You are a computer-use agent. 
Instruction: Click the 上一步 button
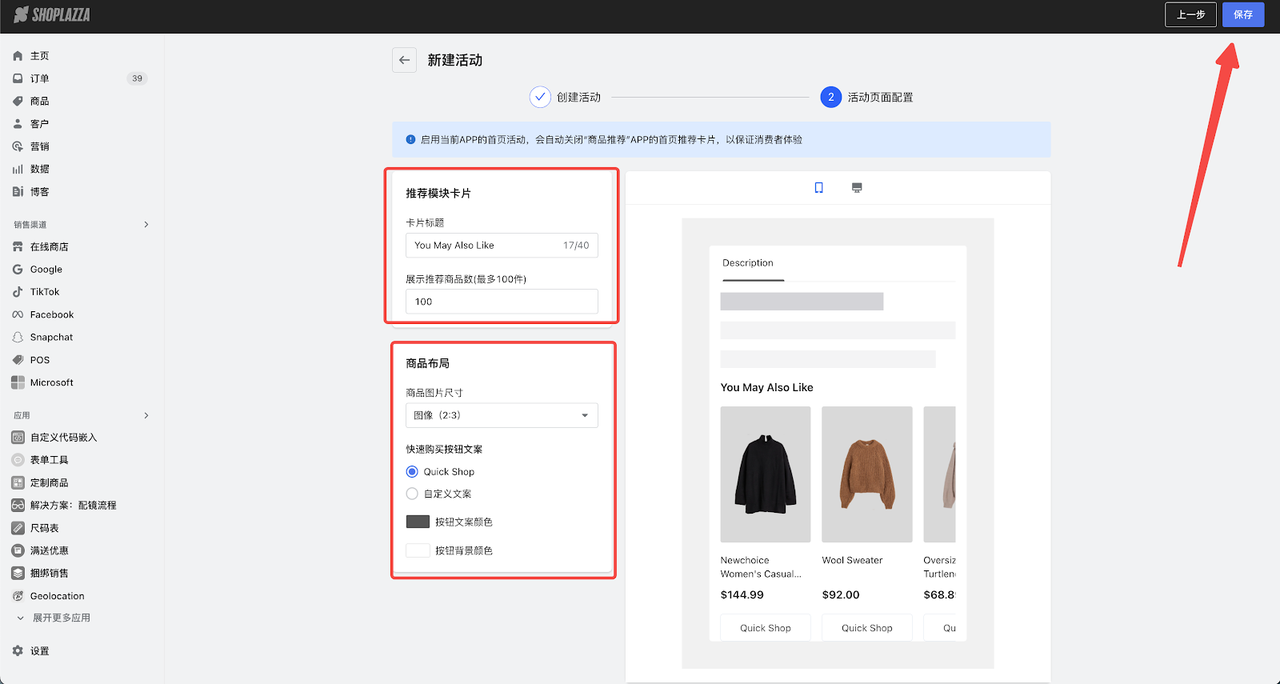tap(1190, 15)
